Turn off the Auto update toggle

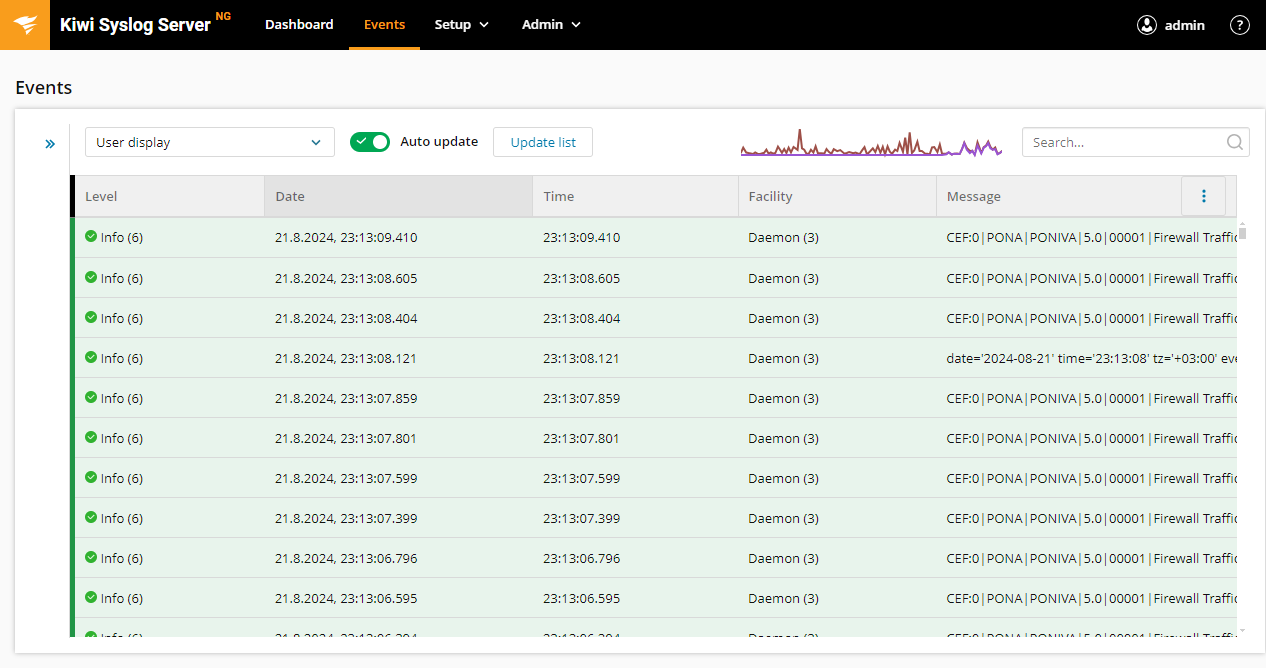point(370,142)
